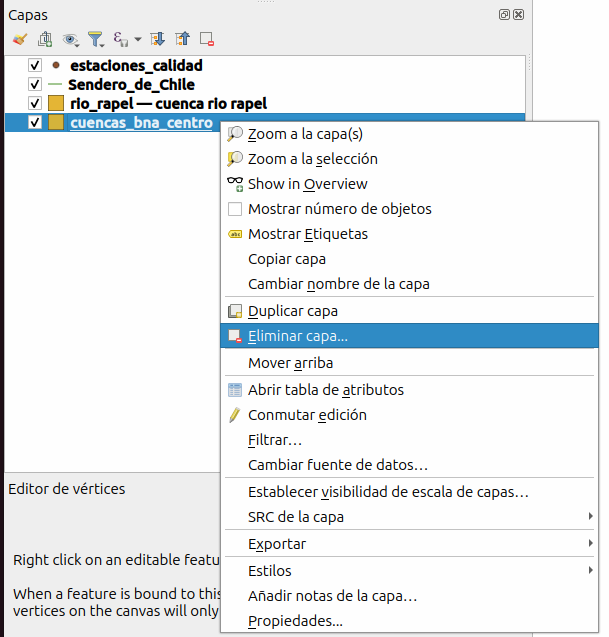
Task: Select the Sendero_de_Chile layer name
Action: (131, 85)
